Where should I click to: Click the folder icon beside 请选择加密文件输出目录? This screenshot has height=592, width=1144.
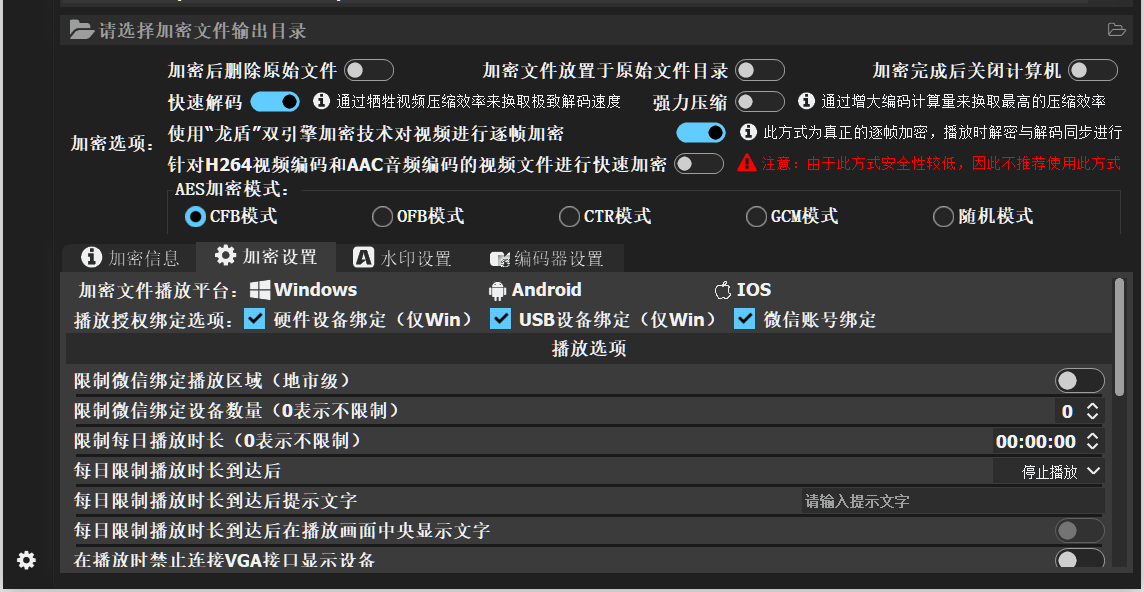81,30
